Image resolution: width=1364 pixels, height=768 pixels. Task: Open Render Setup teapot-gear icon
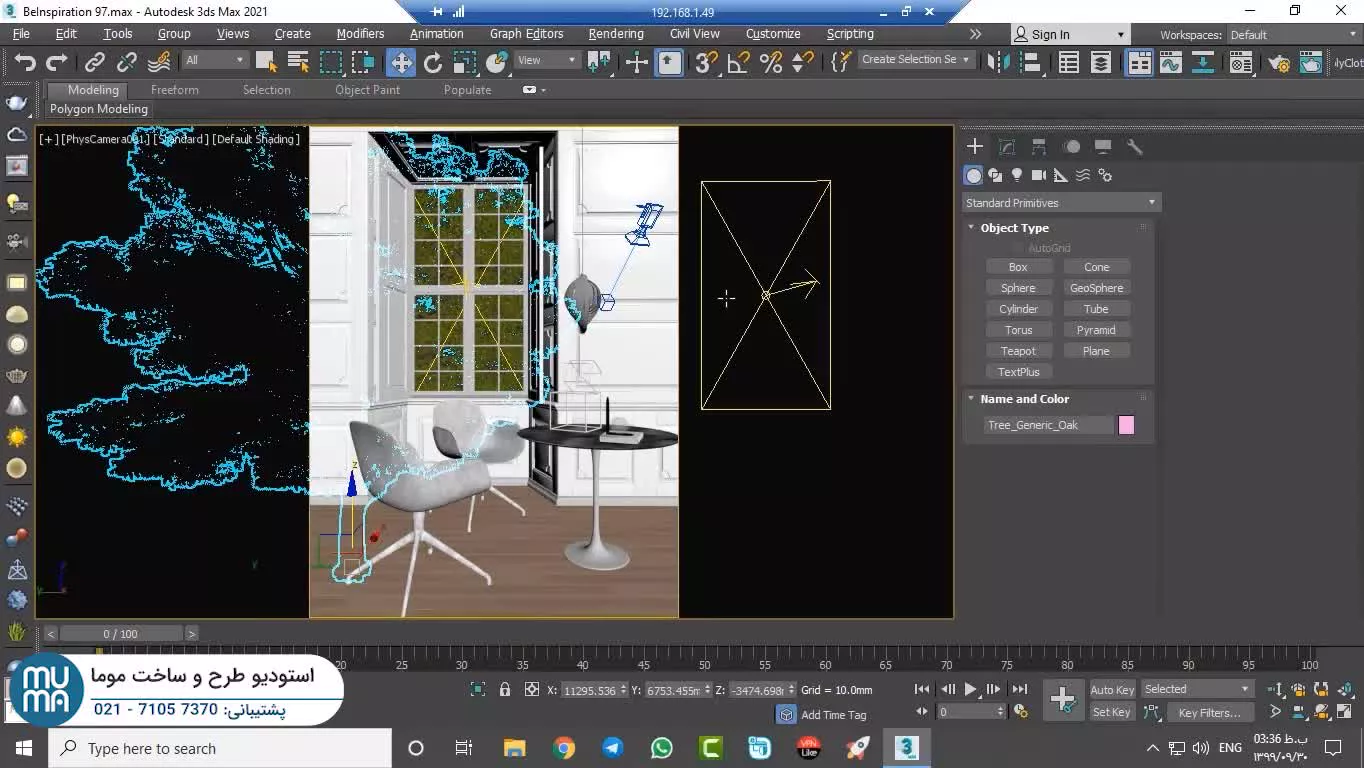(1279, 62)
